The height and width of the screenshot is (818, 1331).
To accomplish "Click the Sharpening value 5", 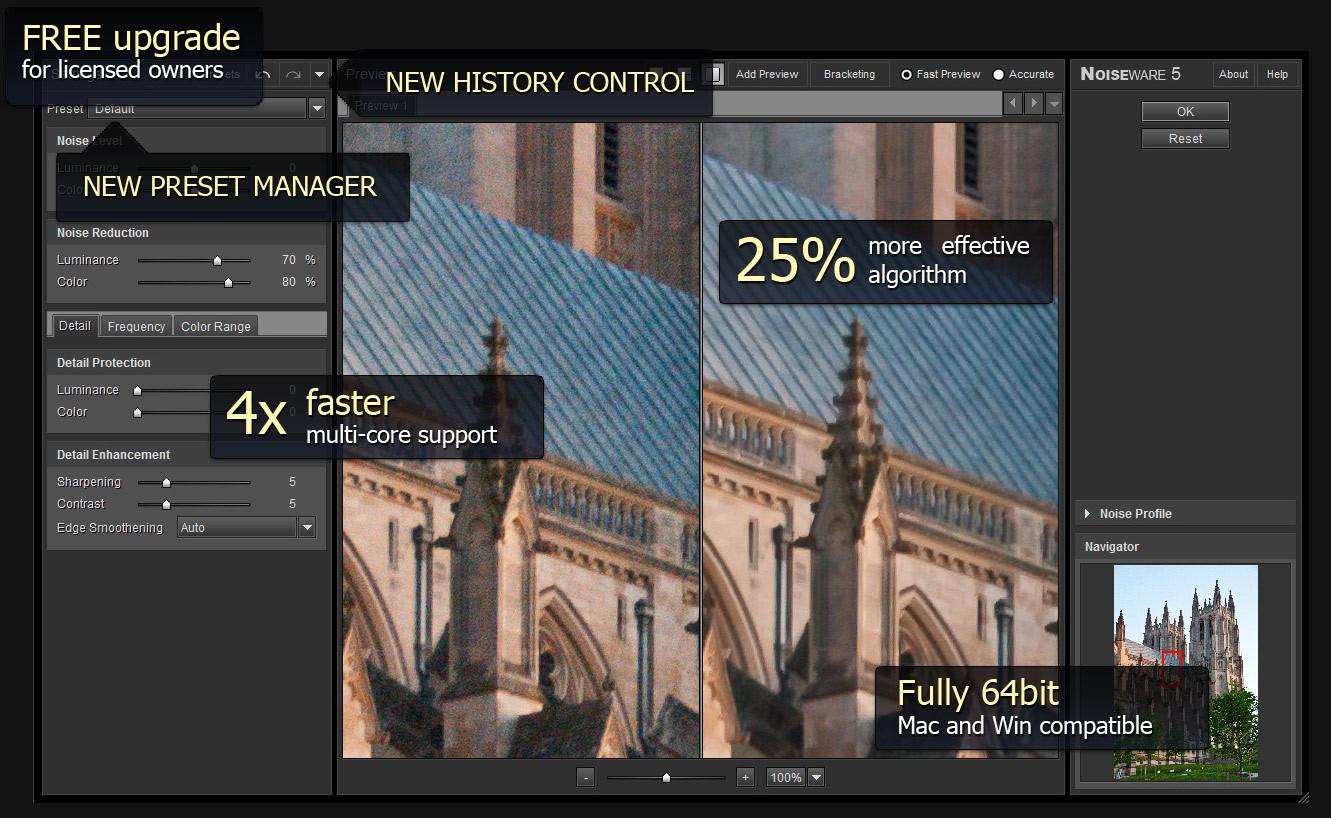I will click(x=292, y=482).
